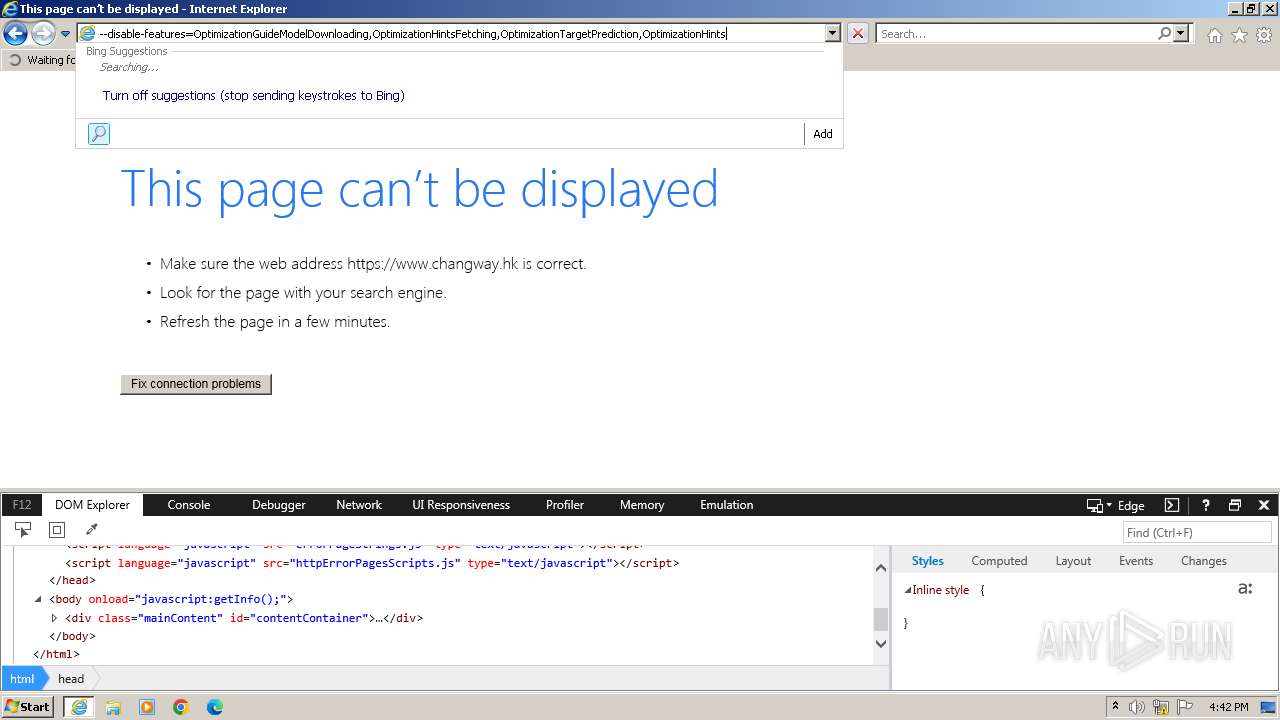This screenshot has width=1280, height=720.
Task: Expand the div contentContainer node
Action: click(x=54, y=618)
